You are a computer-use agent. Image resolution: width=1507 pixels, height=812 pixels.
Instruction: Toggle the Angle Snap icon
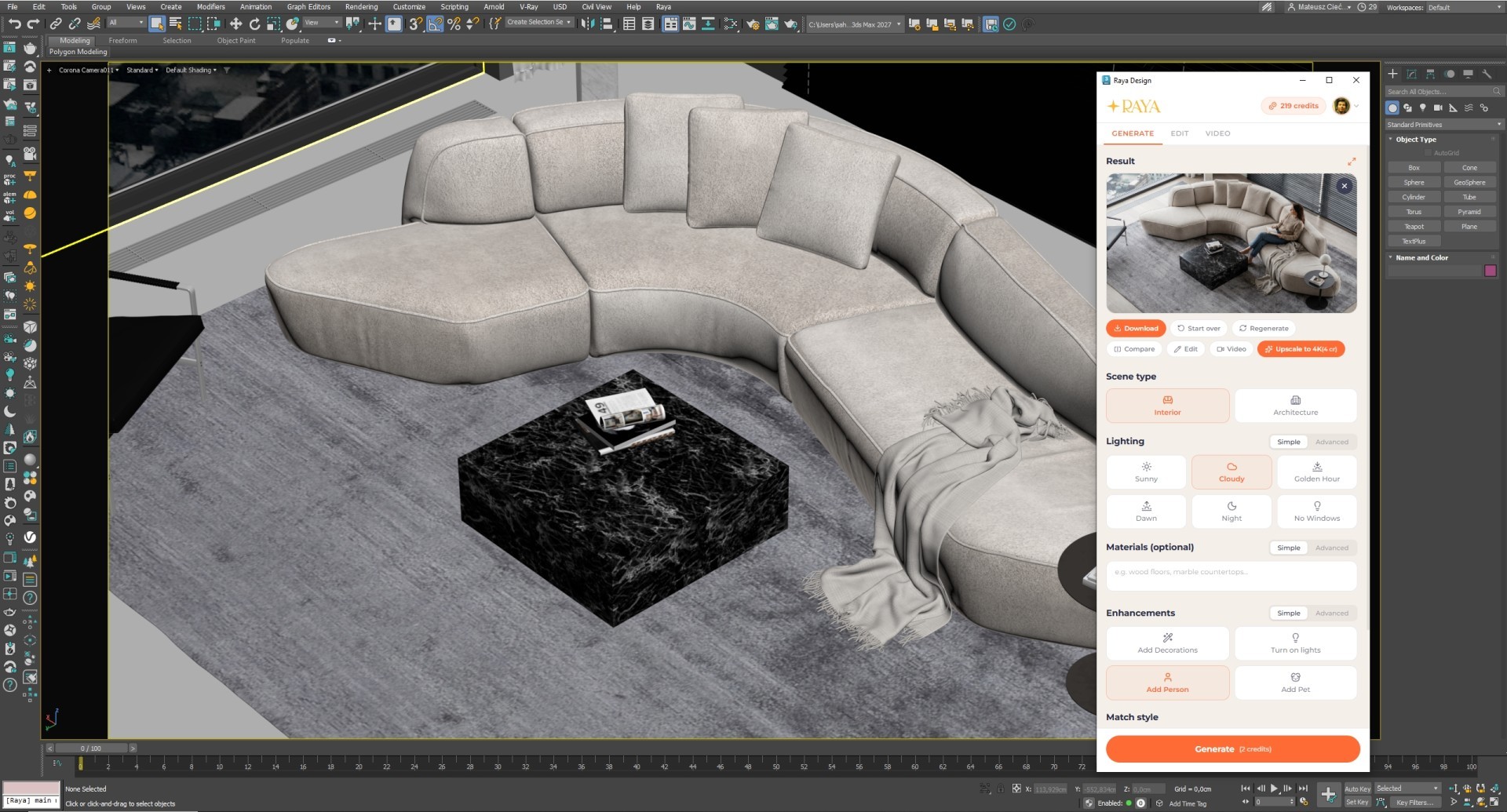[x=435, y=24]
